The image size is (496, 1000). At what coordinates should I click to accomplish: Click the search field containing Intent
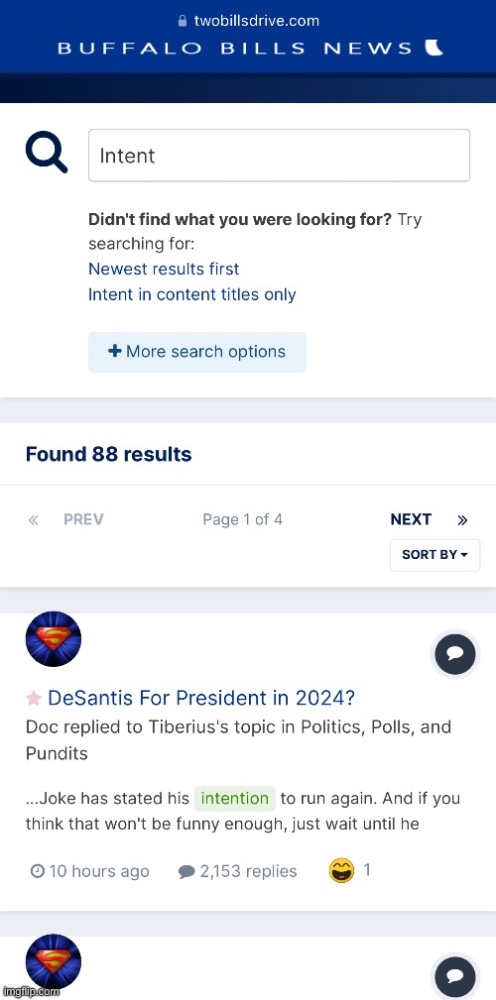(x=279, y=156)
